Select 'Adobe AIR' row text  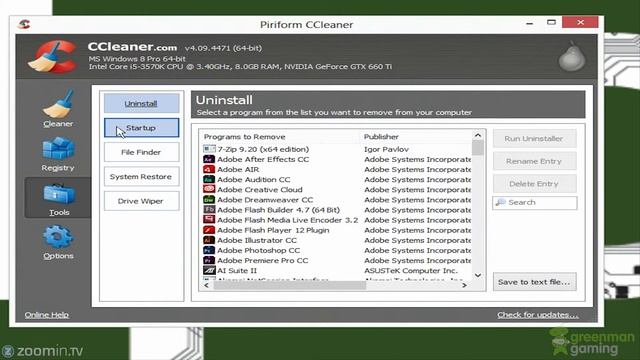click(238, 169)
